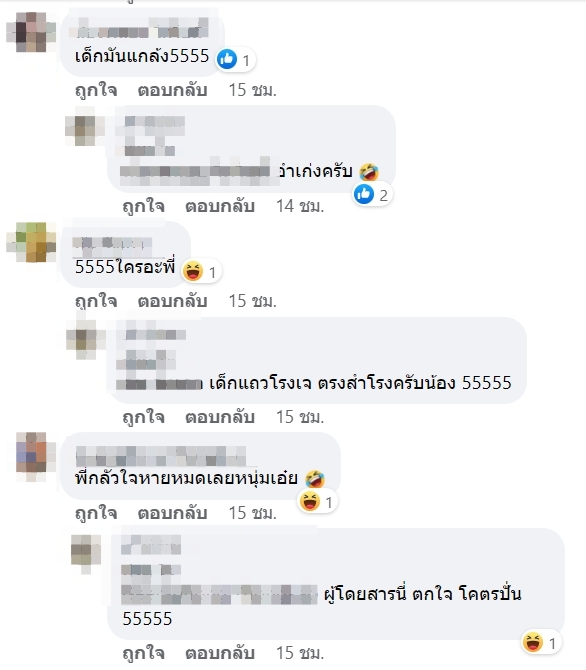The height and width of the screenshot is (670, 586).
Task: Open haha reaction on พี่กลัวใจหายหมดเลย comment
Action: (310, 501)
